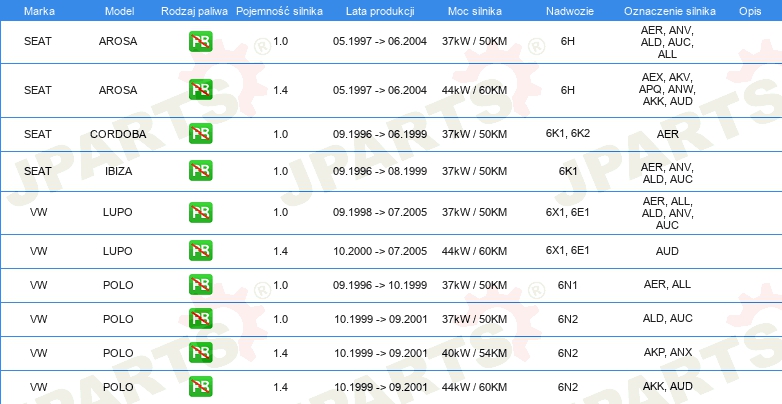Click the 1.4 capacity cell in AROSA row
782x404 pixels.
point(280,90)
